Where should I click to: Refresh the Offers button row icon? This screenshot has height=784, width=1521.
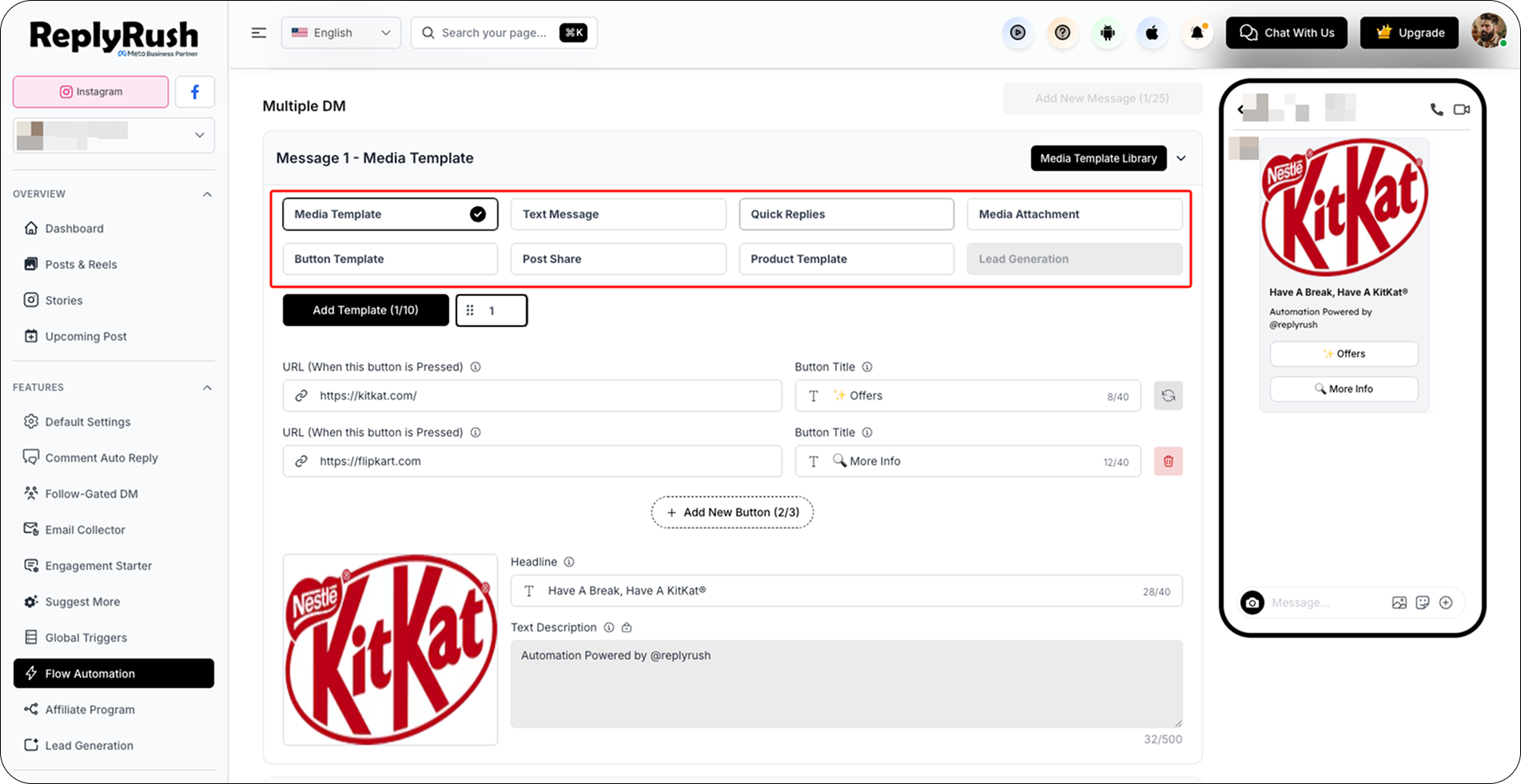1168,396
